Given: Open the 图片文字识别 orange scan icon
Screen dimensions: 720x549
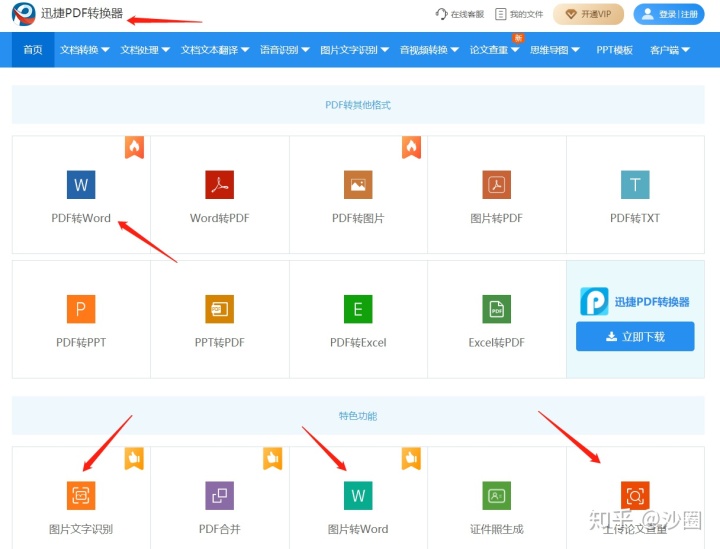Looking at the screenshot, I should point(81,495).
